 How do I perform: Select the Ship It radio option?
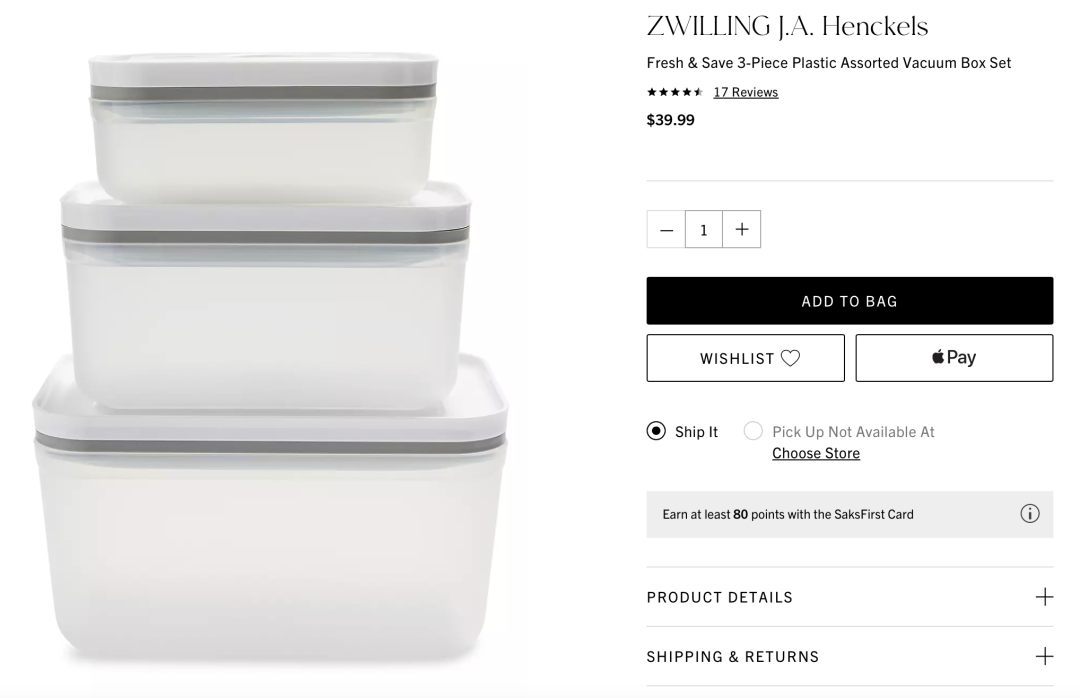point(656,431)
